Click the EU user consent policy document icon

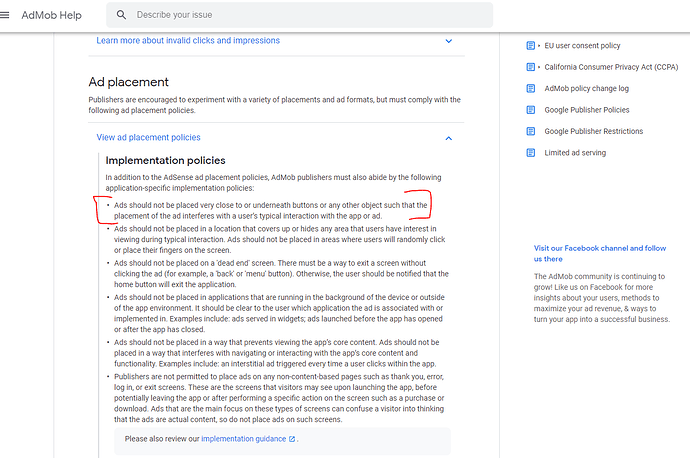pyautogui.click(x=531, y=45)
